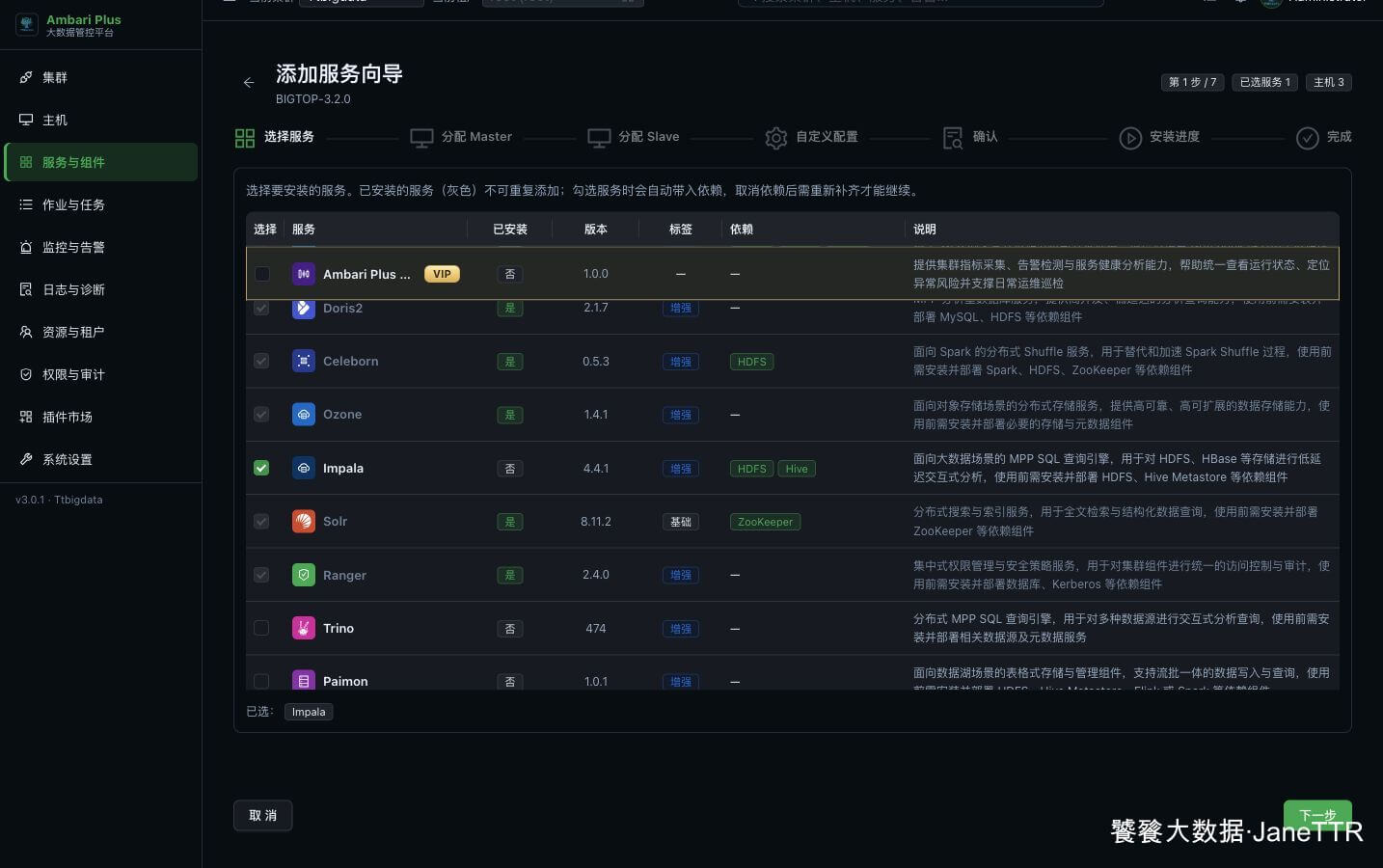Viewport: 1383px width, 868px height.
Task: Click the purple Paimon service icon
Action: pos(304,681)
